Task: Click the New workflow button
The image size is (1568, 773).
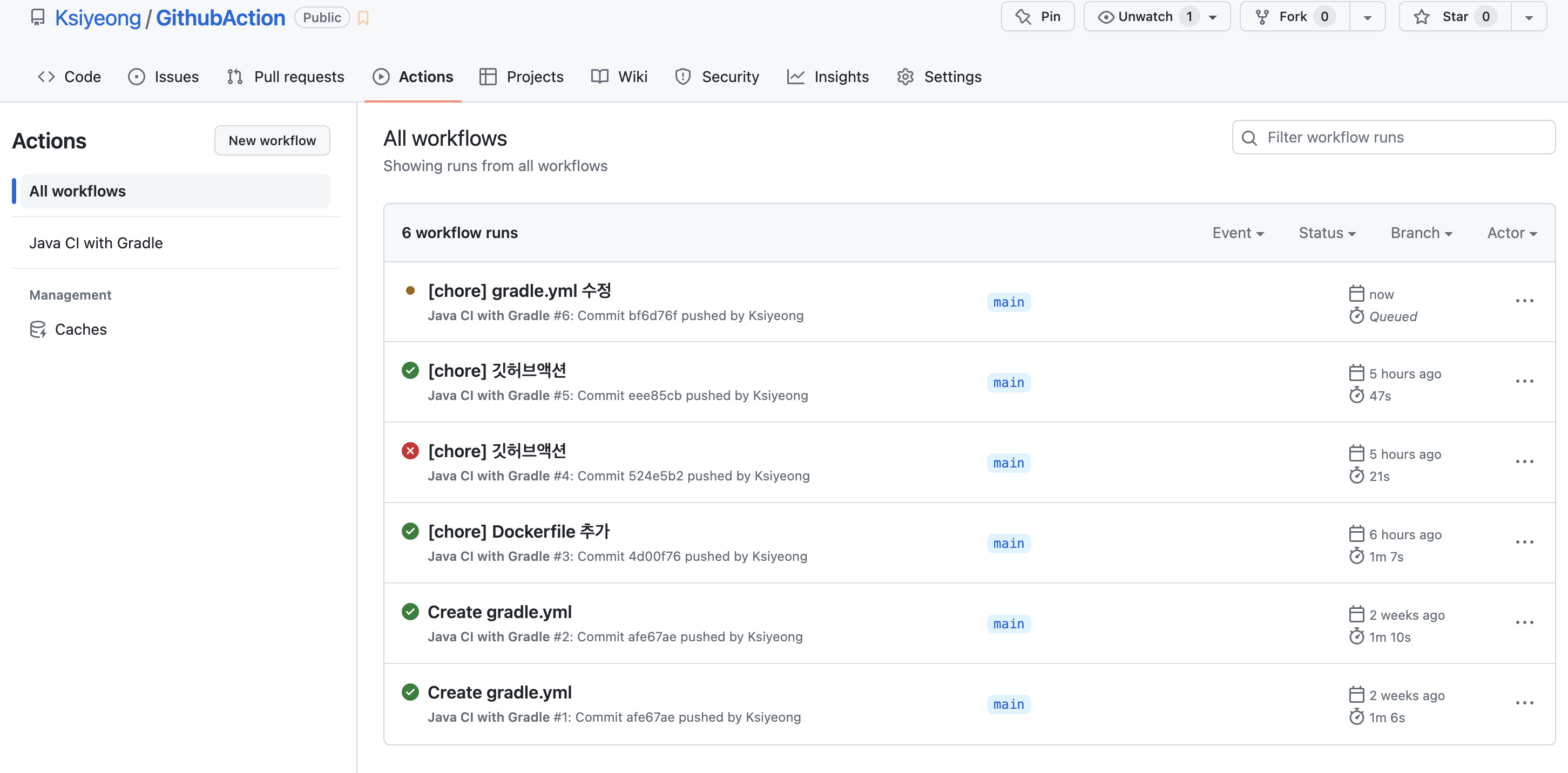Action: 272,140
